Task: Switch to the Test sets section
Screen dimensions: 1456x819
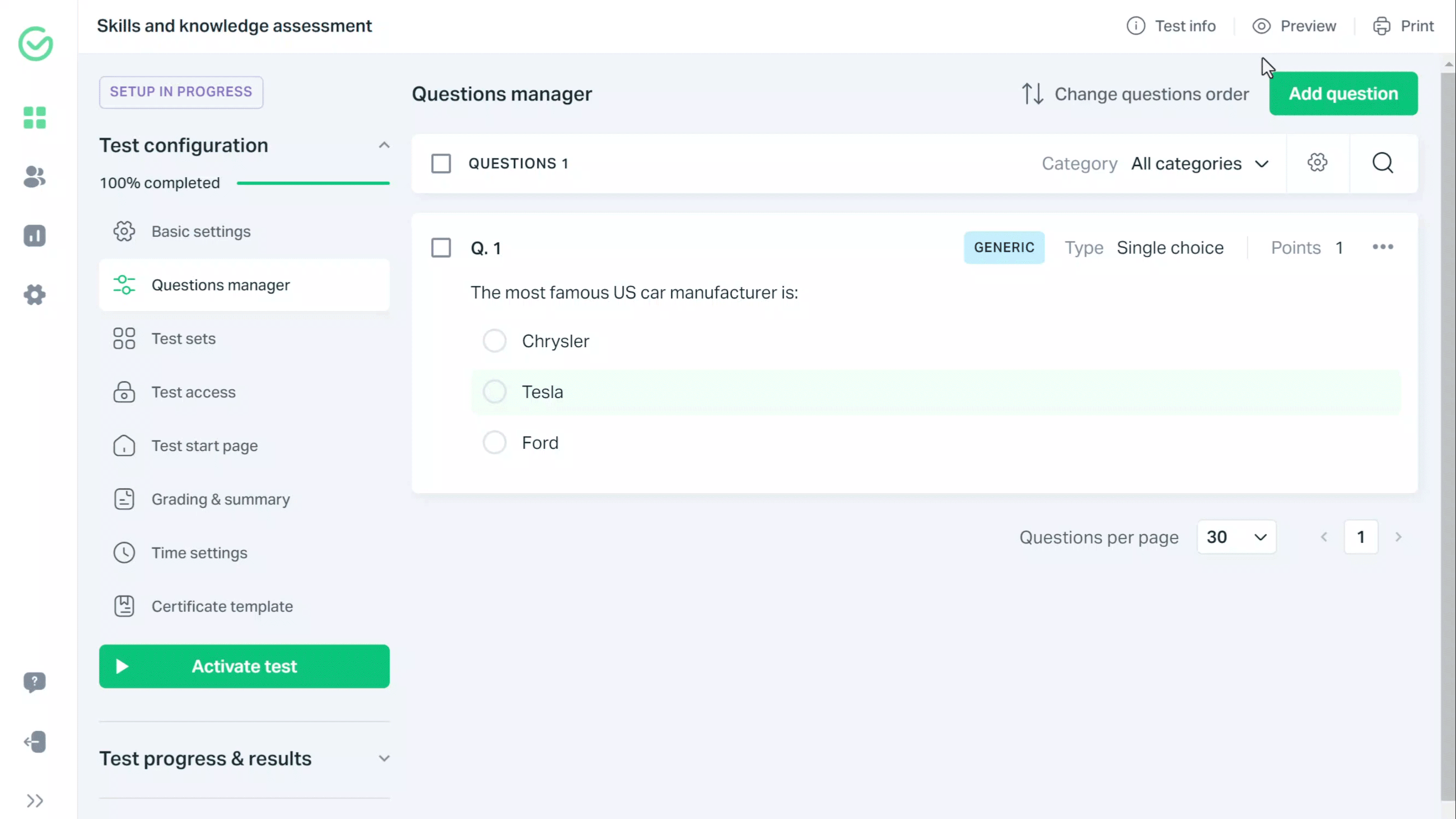Action: click(x=183, y=338)
